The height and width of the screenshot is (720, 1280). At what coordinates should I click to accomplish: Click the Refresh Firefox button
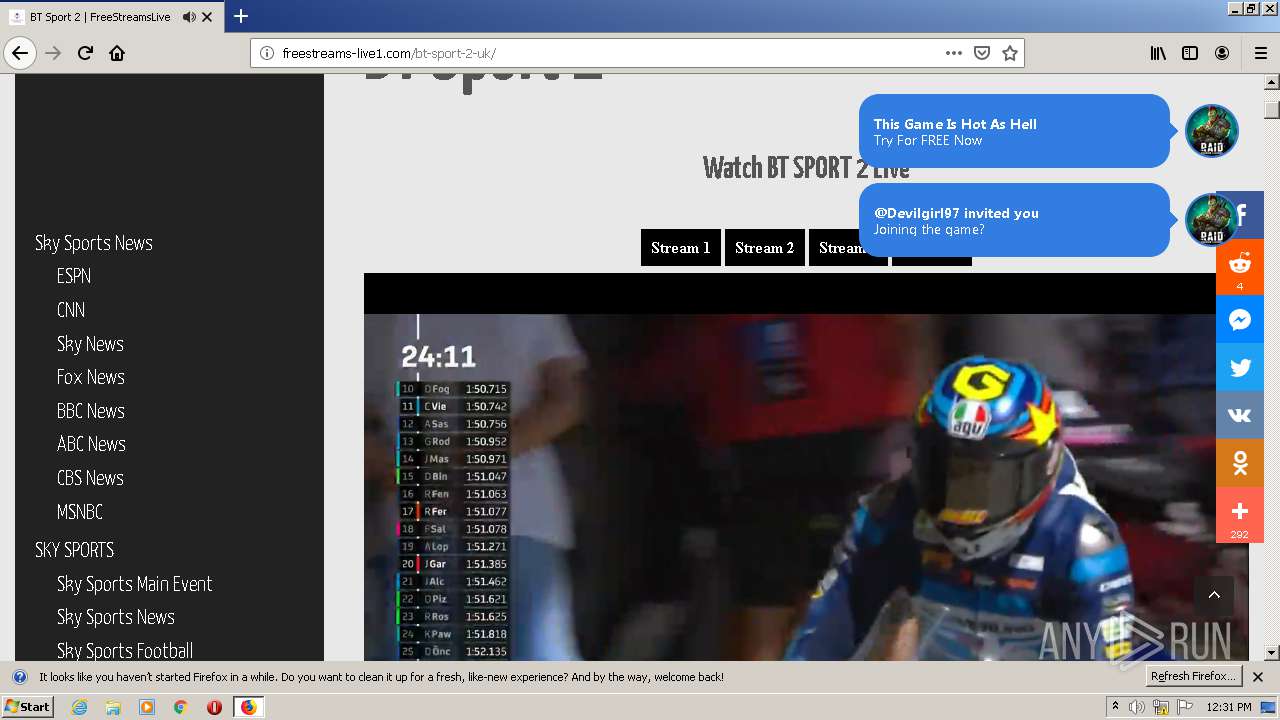(x=1194, y=677)
